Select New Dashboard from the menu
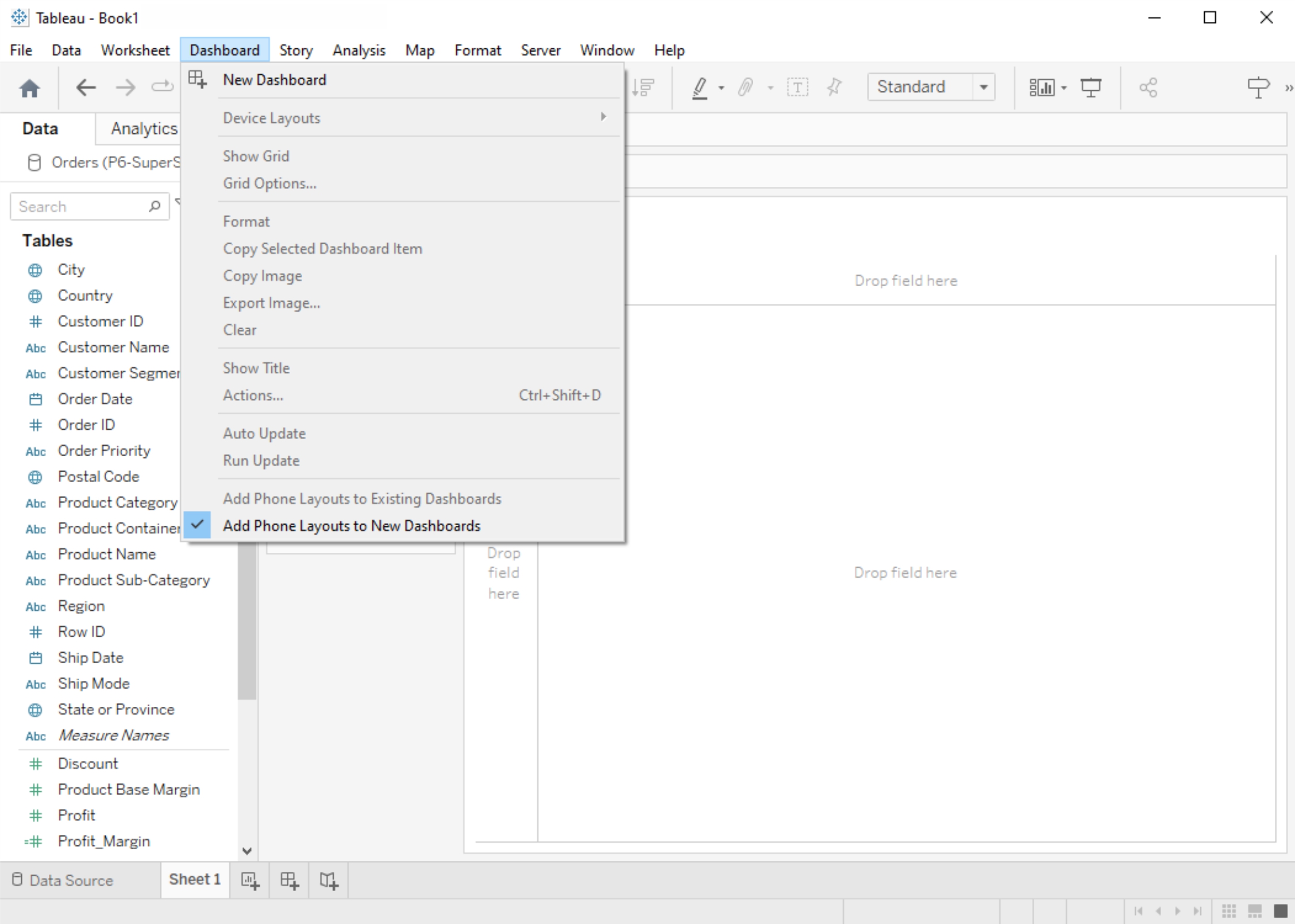Screen dimensions: 1295x924 [x=274, y=80]
